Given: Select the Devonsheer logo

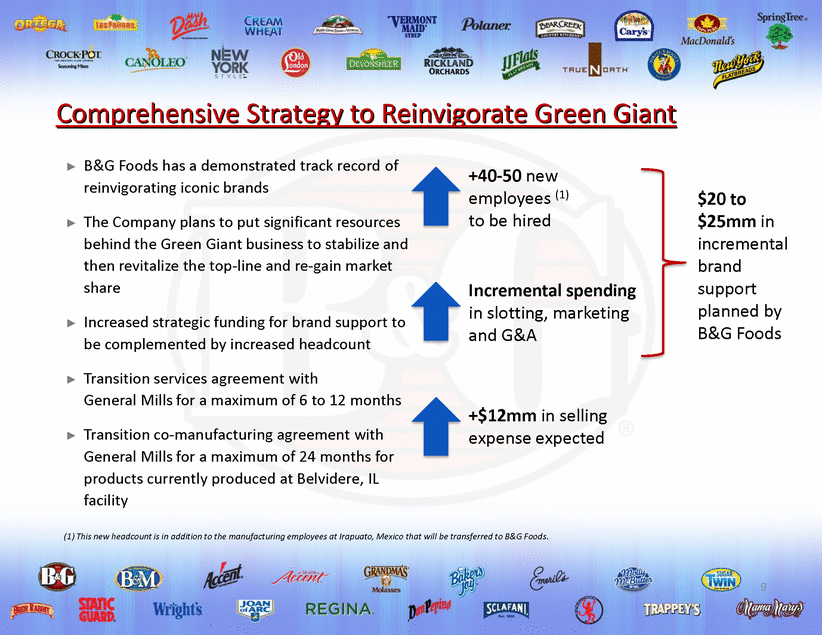Looking at the screenshot, I should (x=374, y=61).
